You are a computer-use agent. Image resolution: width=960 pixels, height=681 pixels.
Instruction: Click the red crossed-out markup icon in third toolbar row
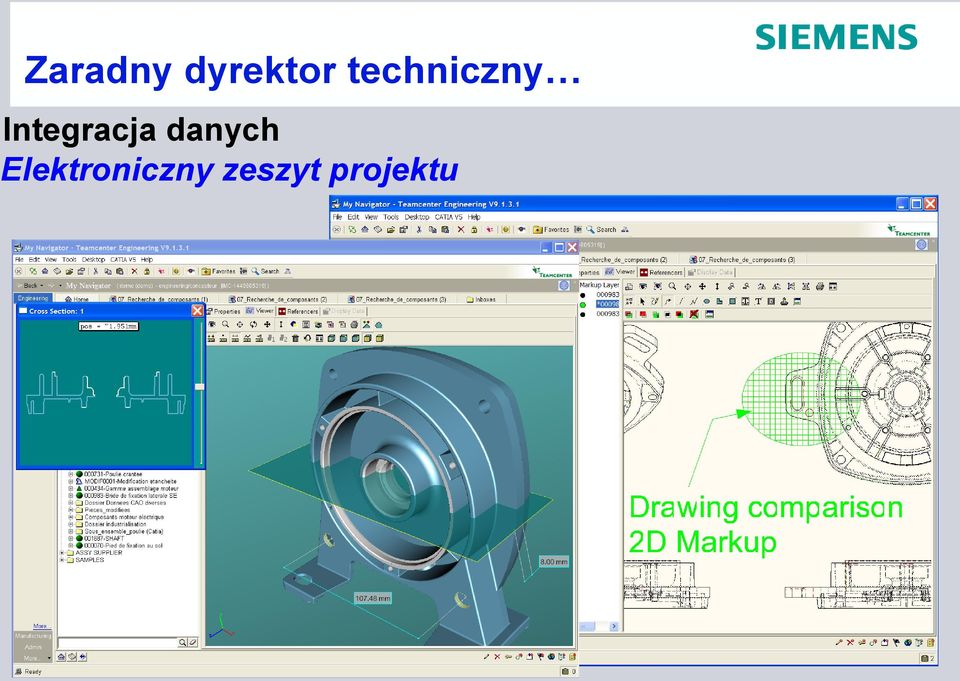[694, 314]
